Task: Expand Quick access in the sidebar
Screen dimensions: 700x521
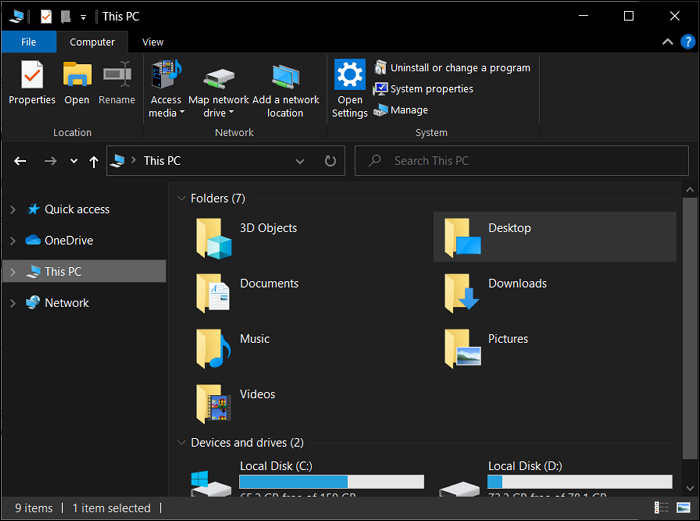Action: tap(13, 209)
